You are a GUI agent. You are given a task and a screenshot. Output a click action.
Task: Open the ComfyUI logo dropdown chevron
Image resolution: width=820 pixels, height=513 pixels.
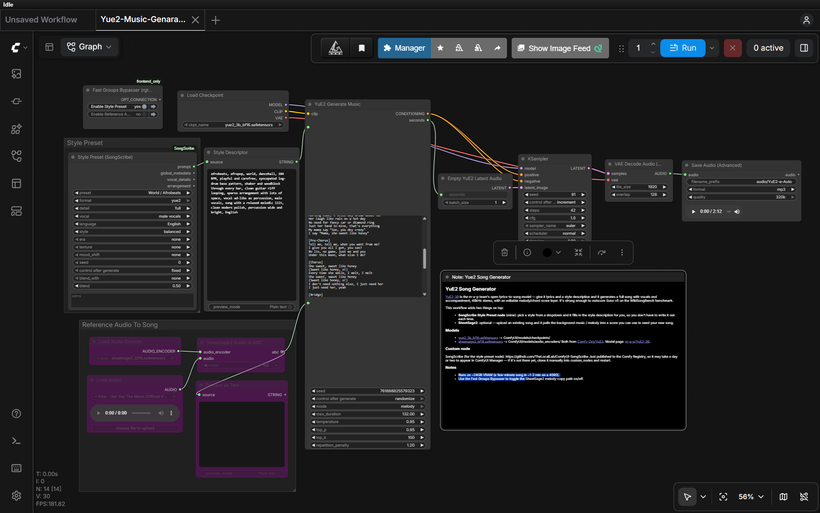coord(25,48)
